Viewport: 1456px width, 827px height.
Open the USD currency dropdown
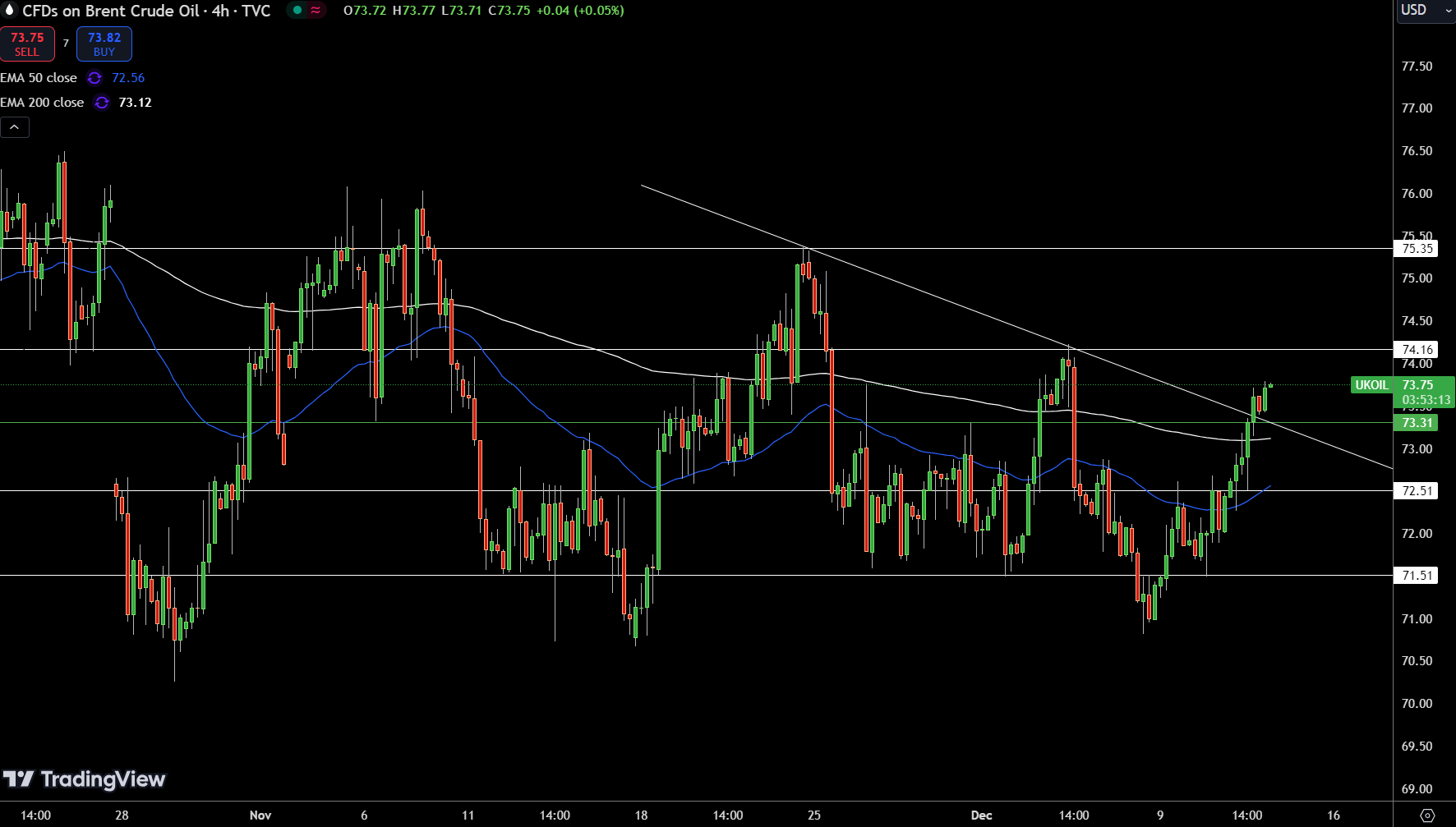1425,11
